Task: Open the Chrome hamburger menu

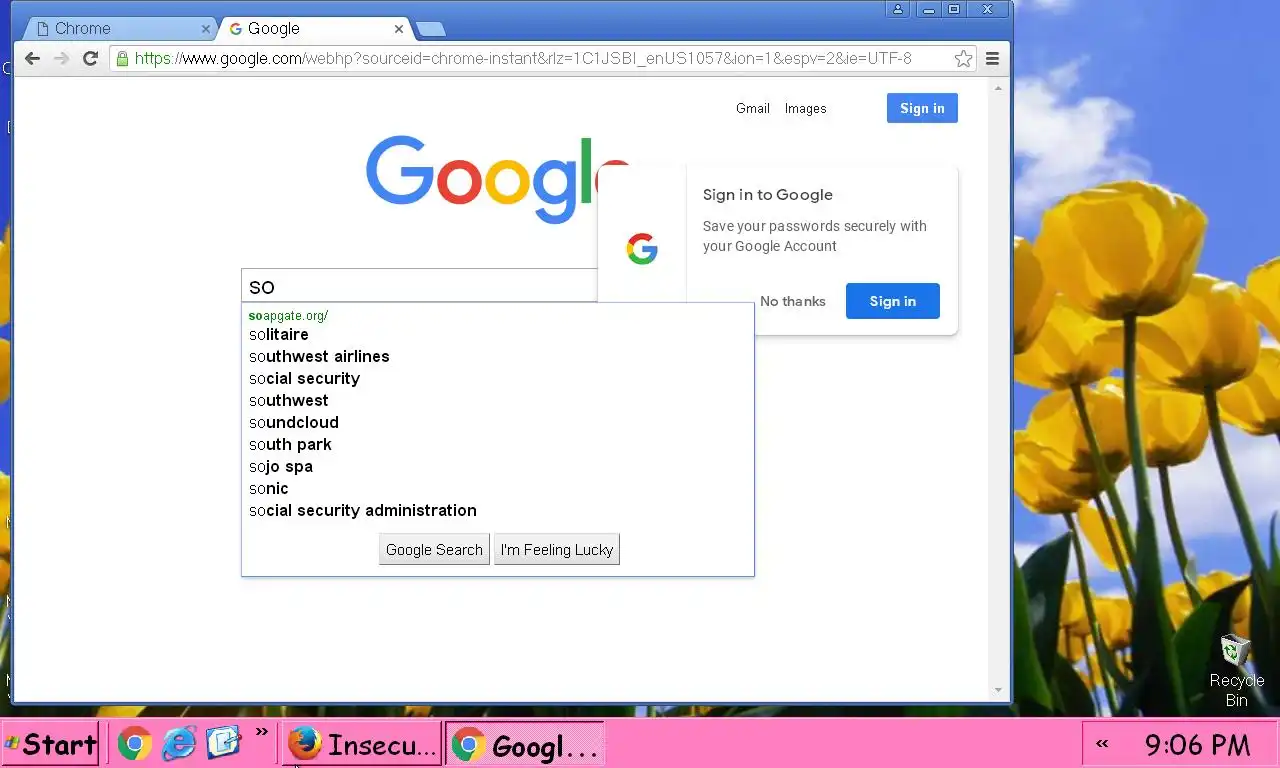Action: point(992,59)
